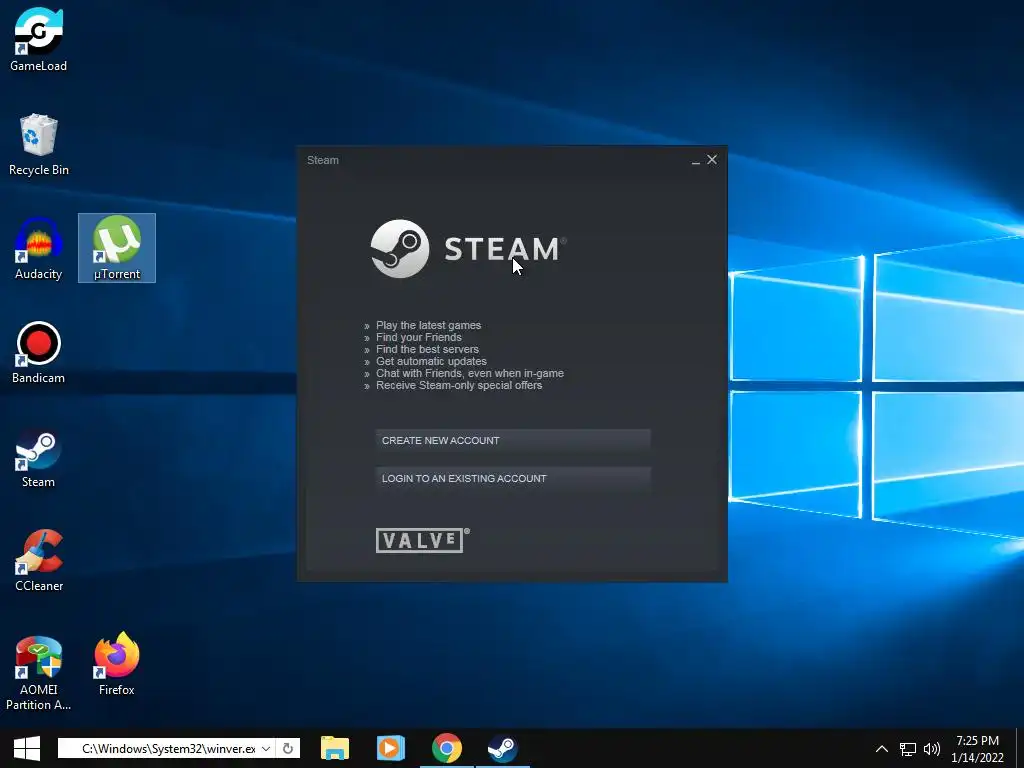Click the refresh button in taskbar address bar
Screen dimensions: 1024x768
pyautogui.click(x=287, y=748)
